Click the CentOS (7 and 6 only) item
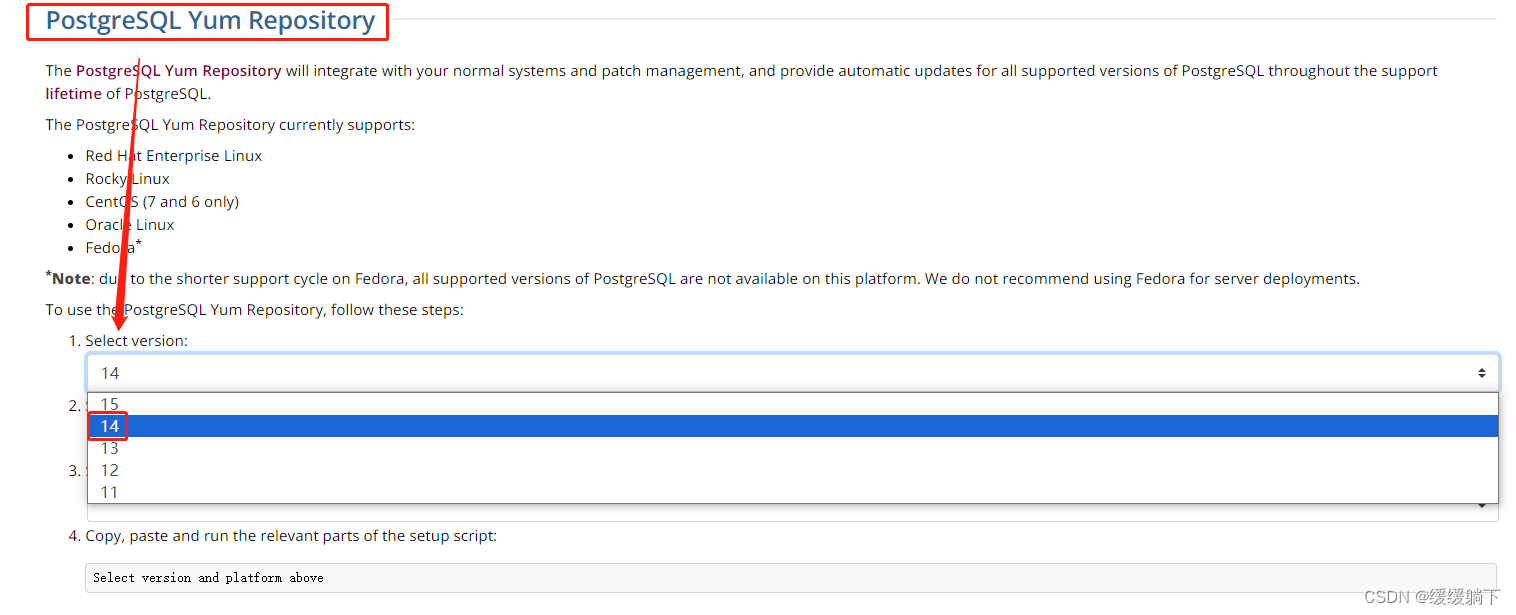 click(x=162, y=202)
